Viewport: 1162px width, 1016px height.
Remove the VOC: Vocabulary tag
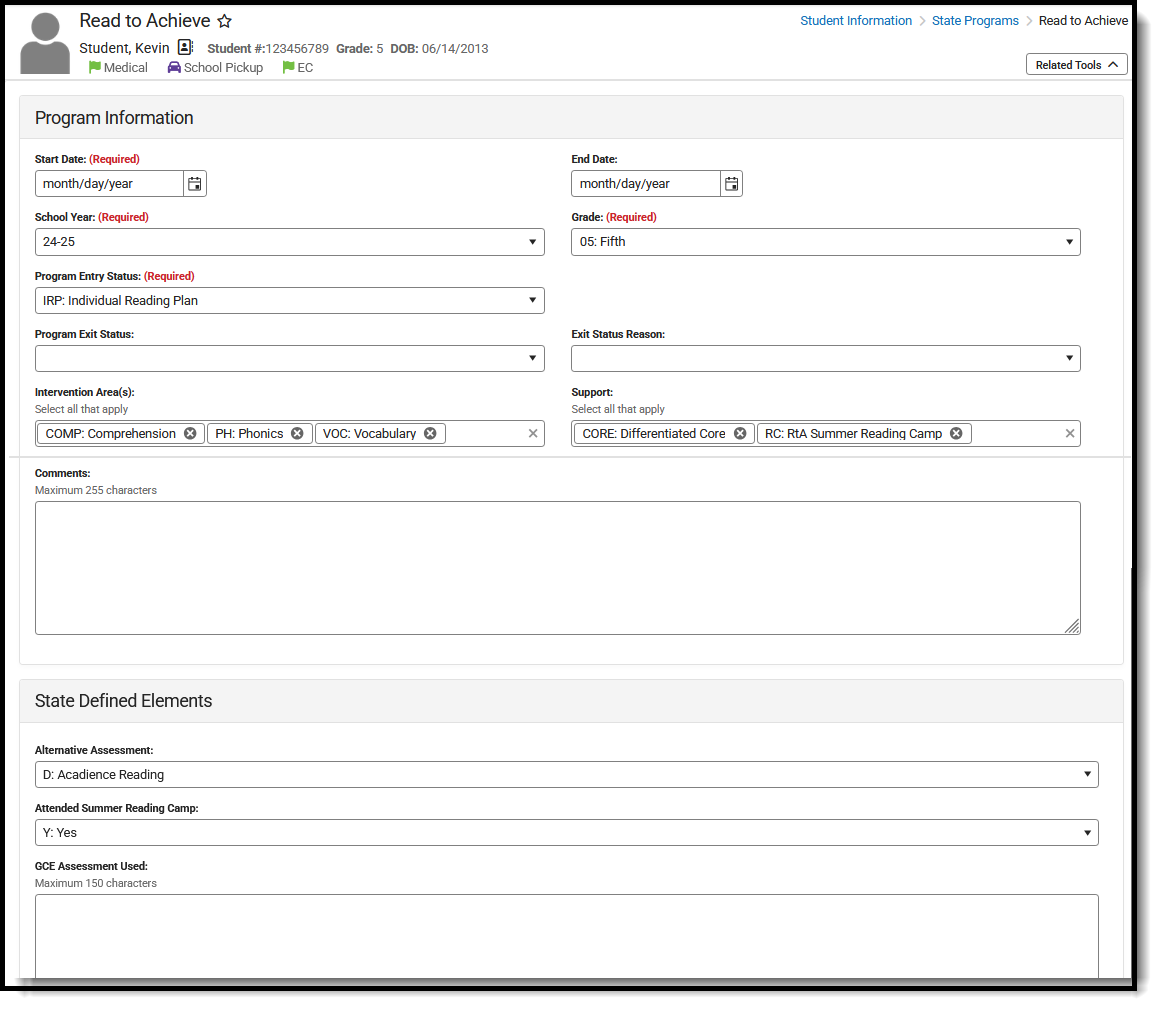[x=431, y=434]
